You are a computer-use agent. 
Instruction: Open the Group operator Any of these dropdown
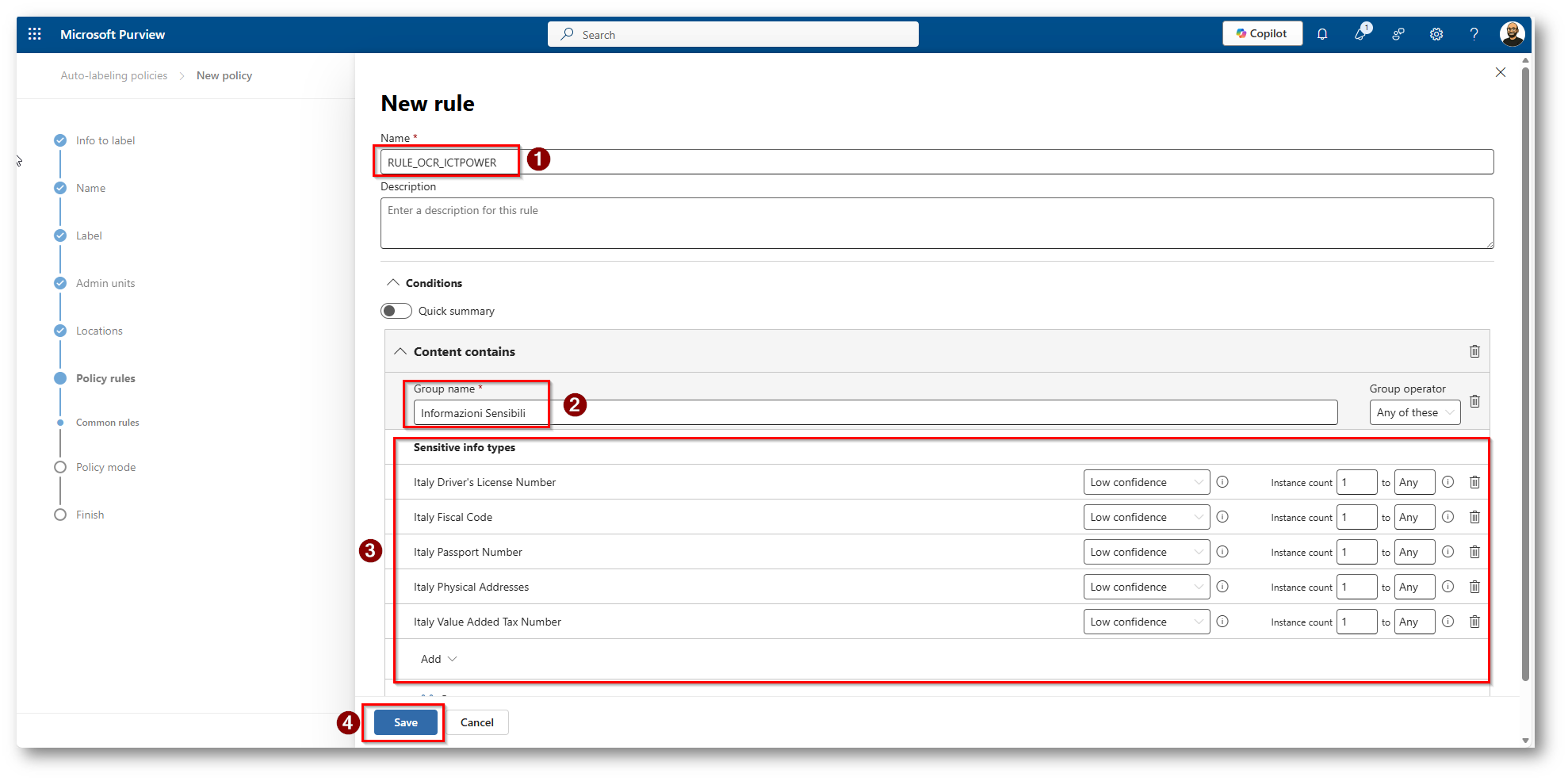1414,412
